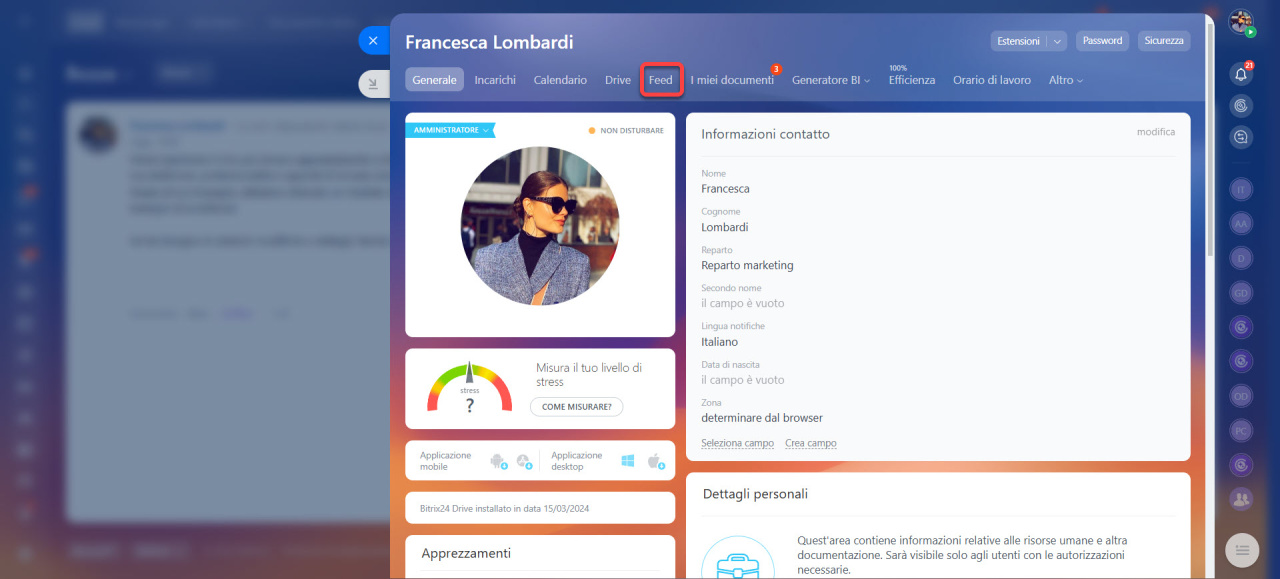This screenshot has height=579, width=1280.
Task: Download the macOS desktop application
Action: click(655, 461)
